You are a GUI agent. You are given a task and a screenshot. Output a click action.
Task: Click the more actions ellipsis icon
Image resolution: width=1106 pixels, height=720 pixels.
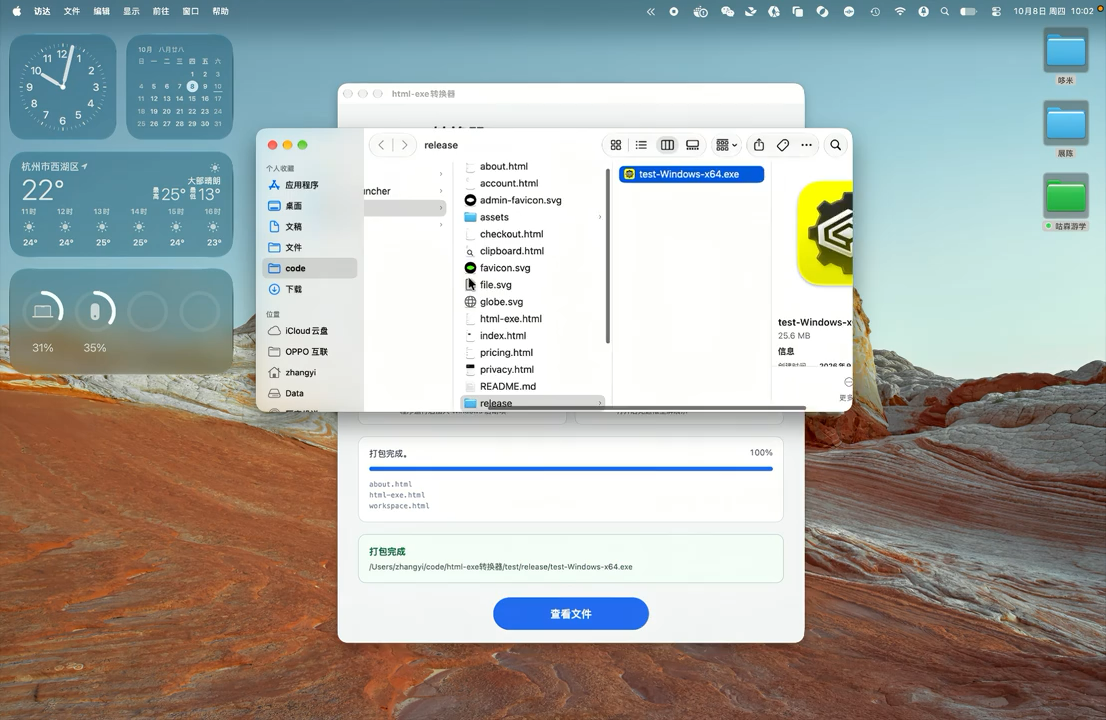pyautogui.click(x=807, y=145)
